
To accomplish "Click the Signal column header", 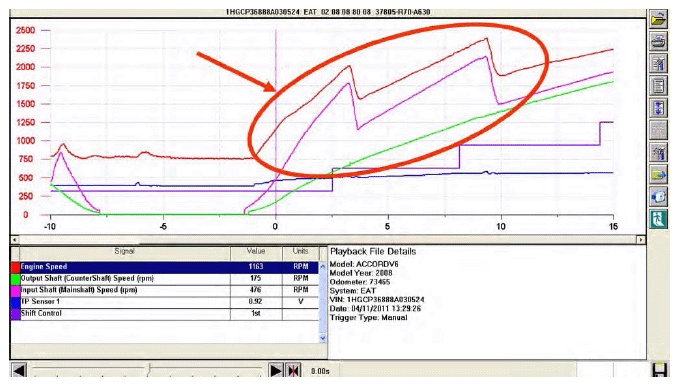I will (x=125, y=251).
